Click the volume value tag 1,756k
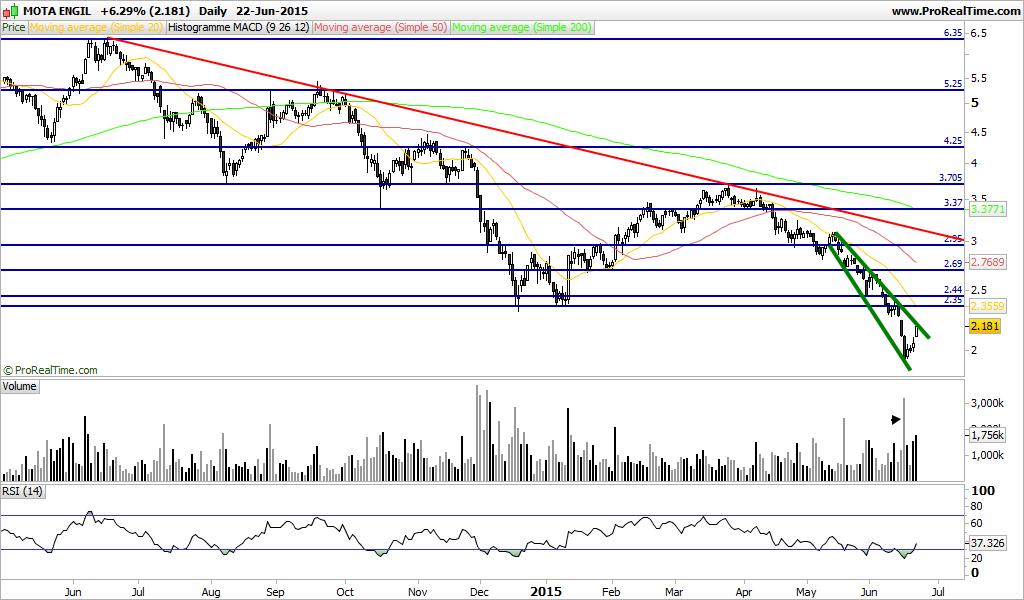 tap(987, 435)
